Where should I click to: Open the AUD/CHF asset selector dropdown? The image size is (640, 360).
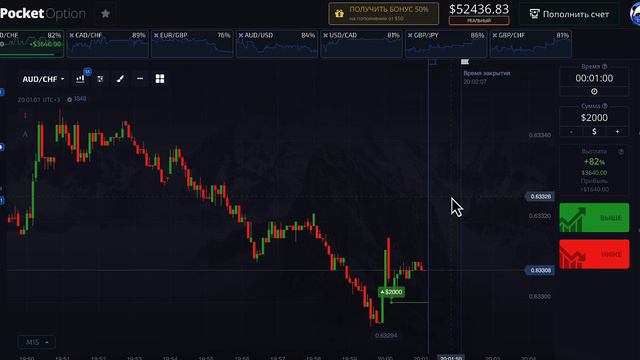(43, 79)
